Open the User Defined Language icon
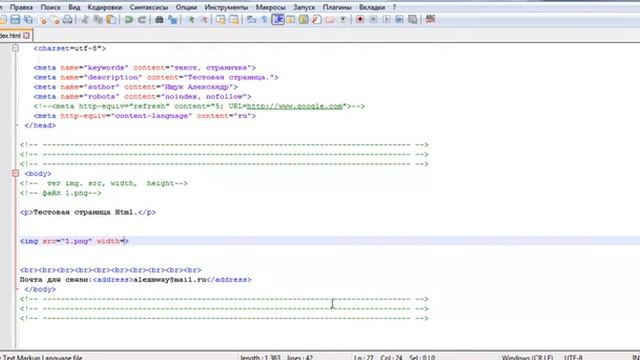The height and width of the screenshot is (360, 640). click(291, 19)
